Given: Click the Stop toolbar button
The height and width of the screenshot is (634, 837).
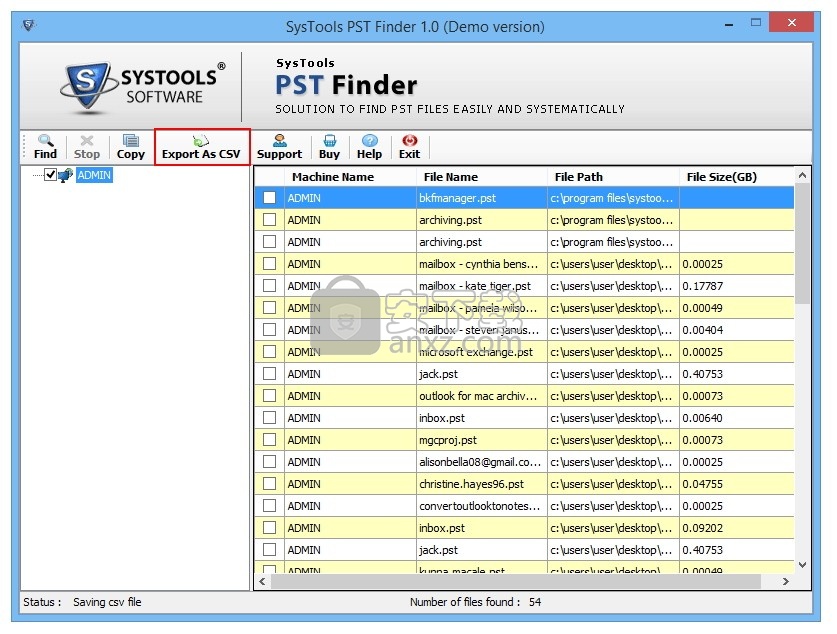Looking at the screenshot, I should coord(86,147).
